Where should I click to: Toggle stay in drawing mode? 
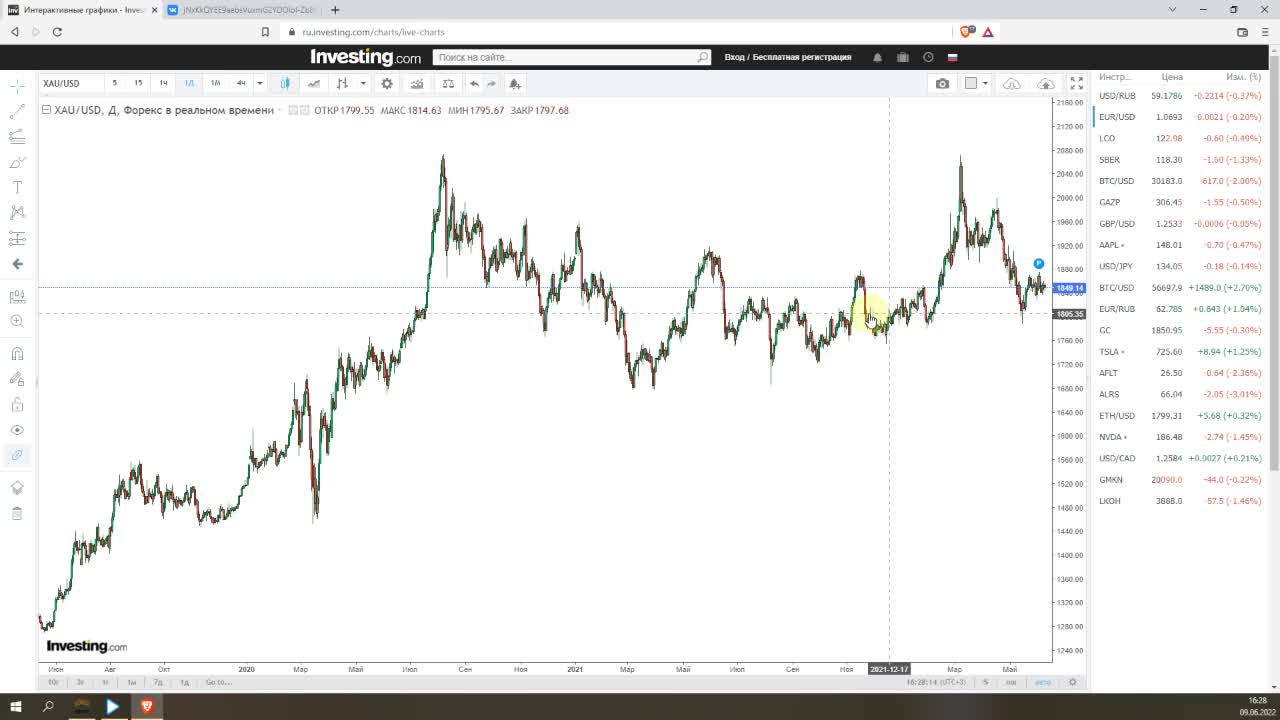17,379
